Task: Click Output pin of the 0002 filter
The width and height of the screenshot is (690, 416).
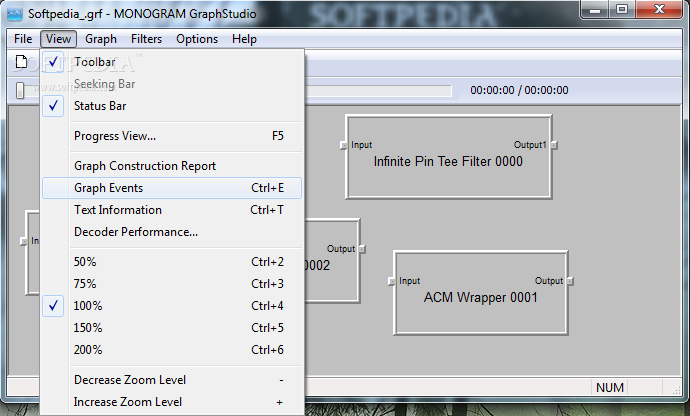Action: click(362, 249)
